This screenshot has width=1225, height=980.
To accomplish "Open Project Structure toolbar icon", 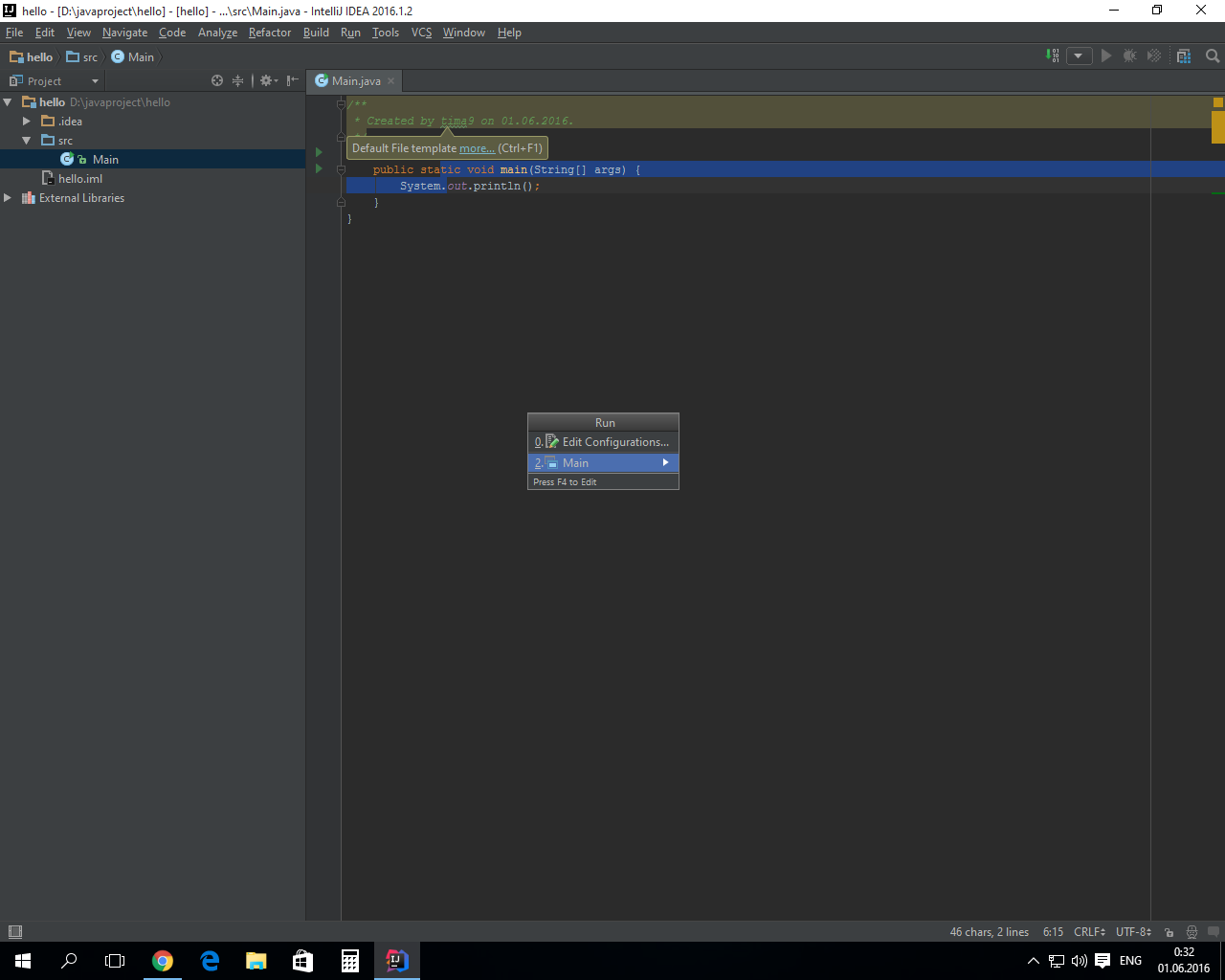I will (x=1184, y=56).
